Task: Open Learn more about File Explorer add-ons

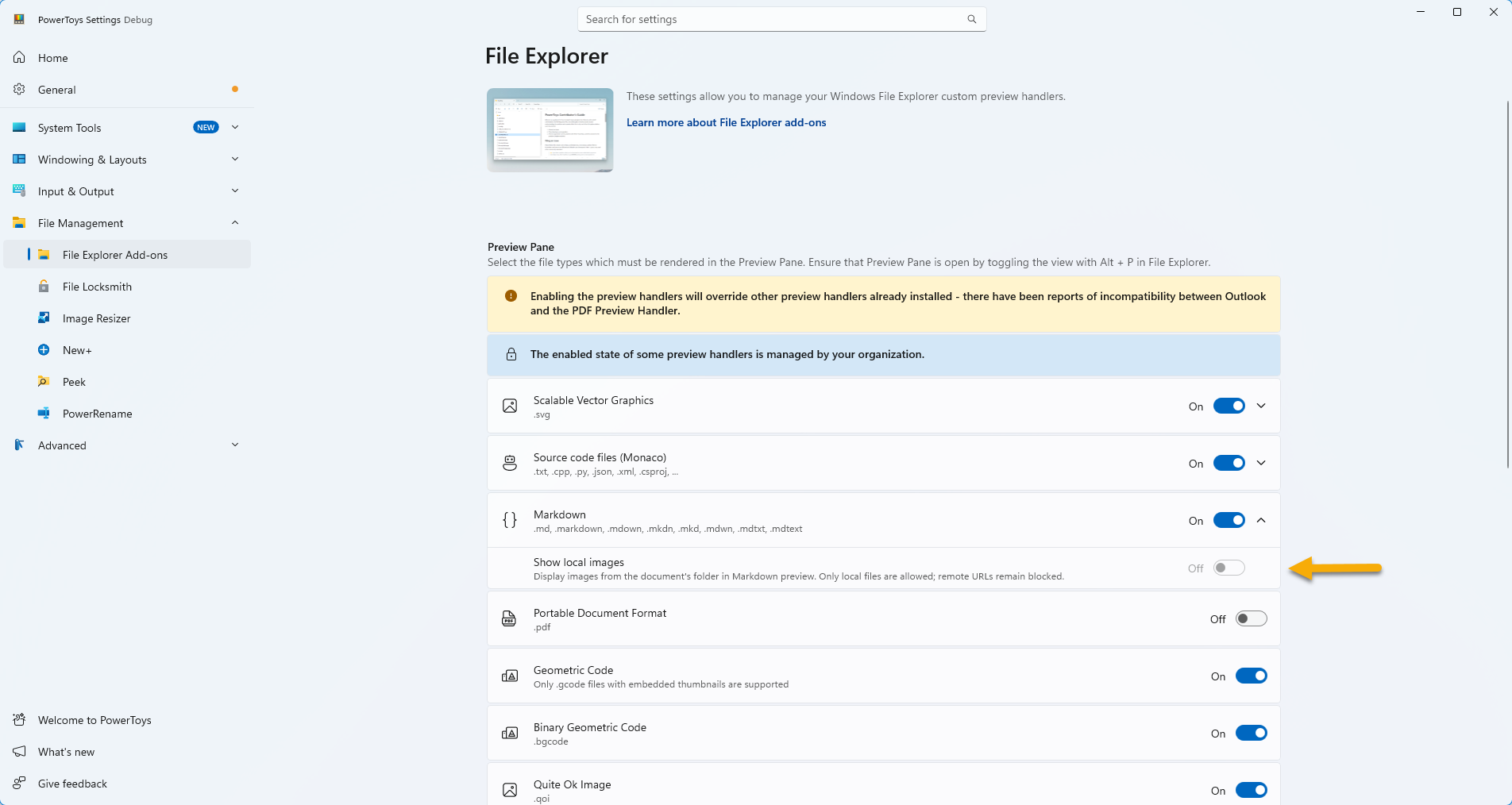Action: point(726,122)
